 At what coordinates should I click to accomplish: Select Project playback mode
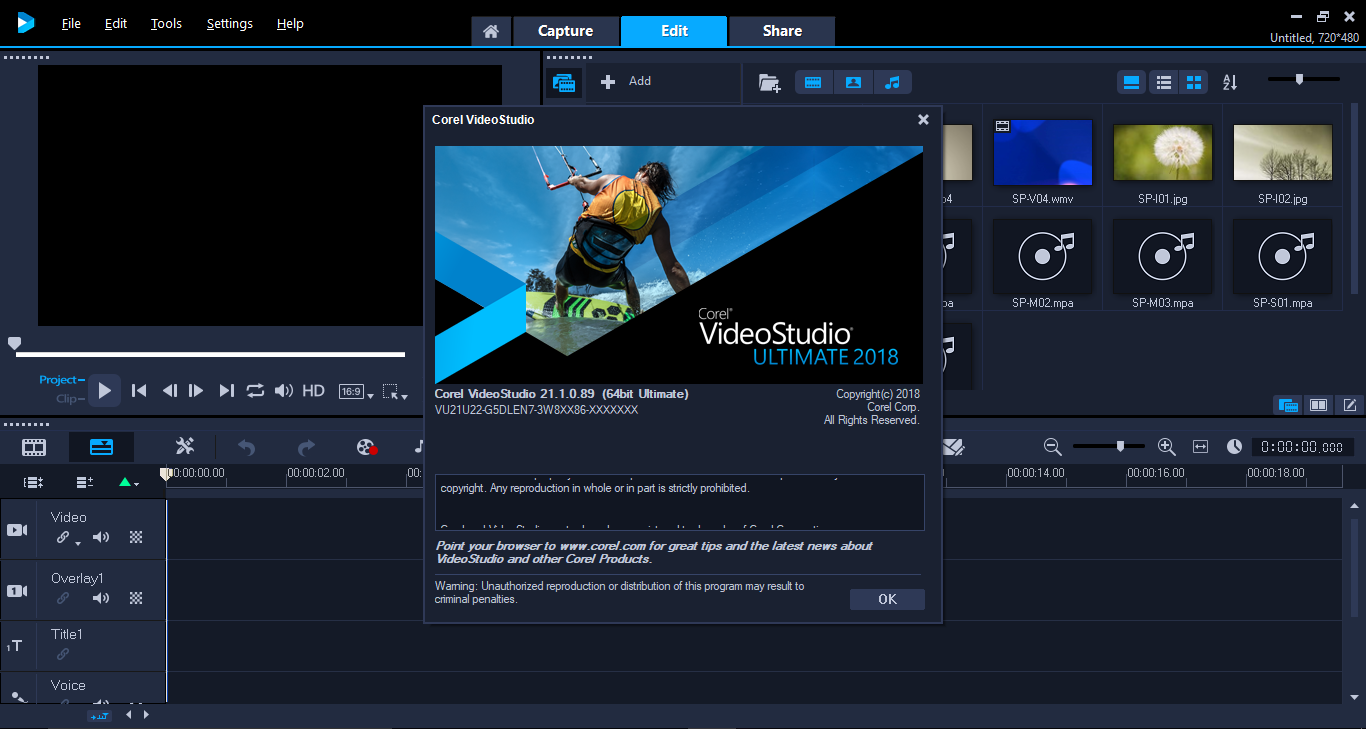[x=62, y=380]
